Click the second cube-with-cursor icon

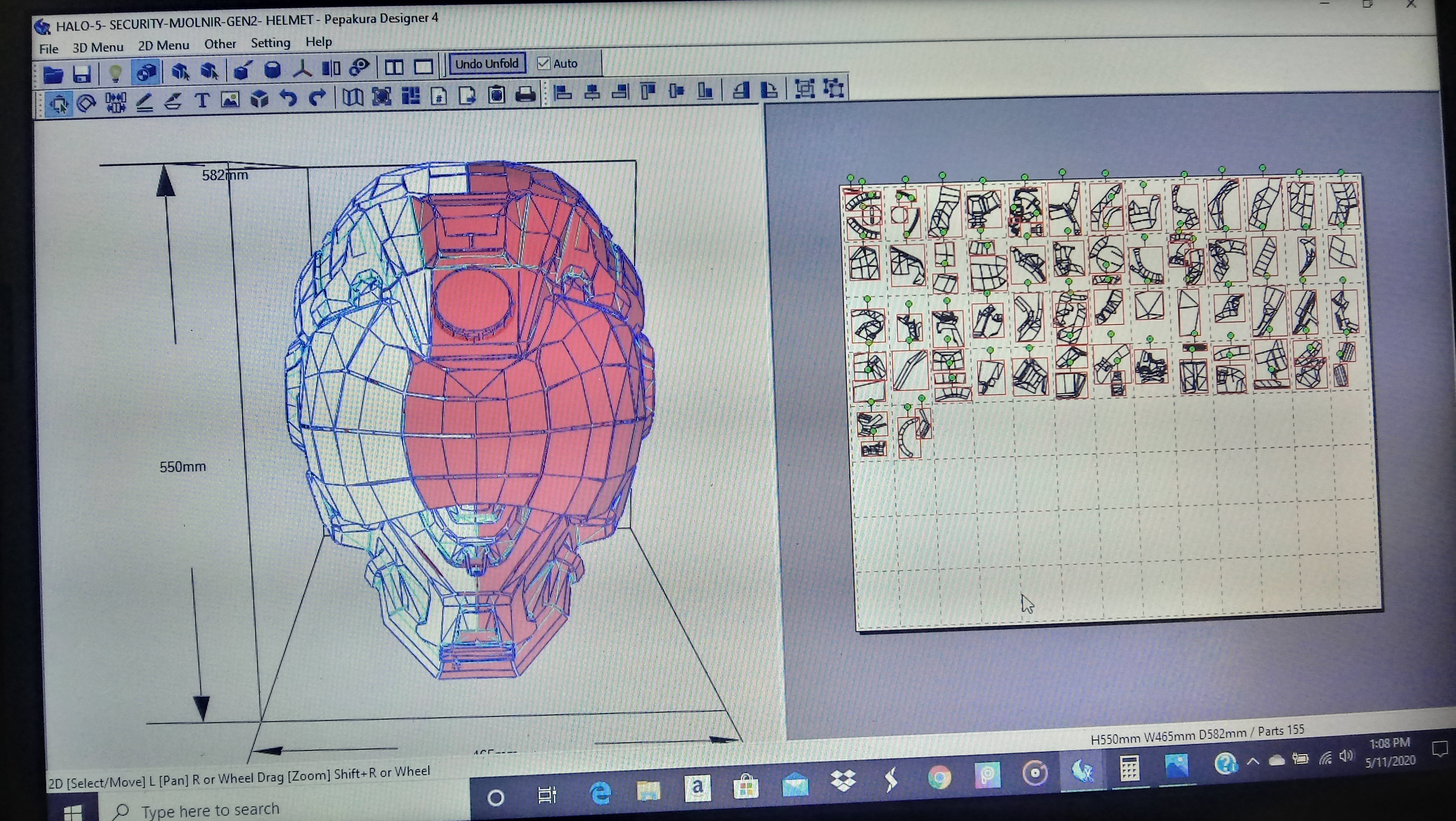tap(209, 71)
